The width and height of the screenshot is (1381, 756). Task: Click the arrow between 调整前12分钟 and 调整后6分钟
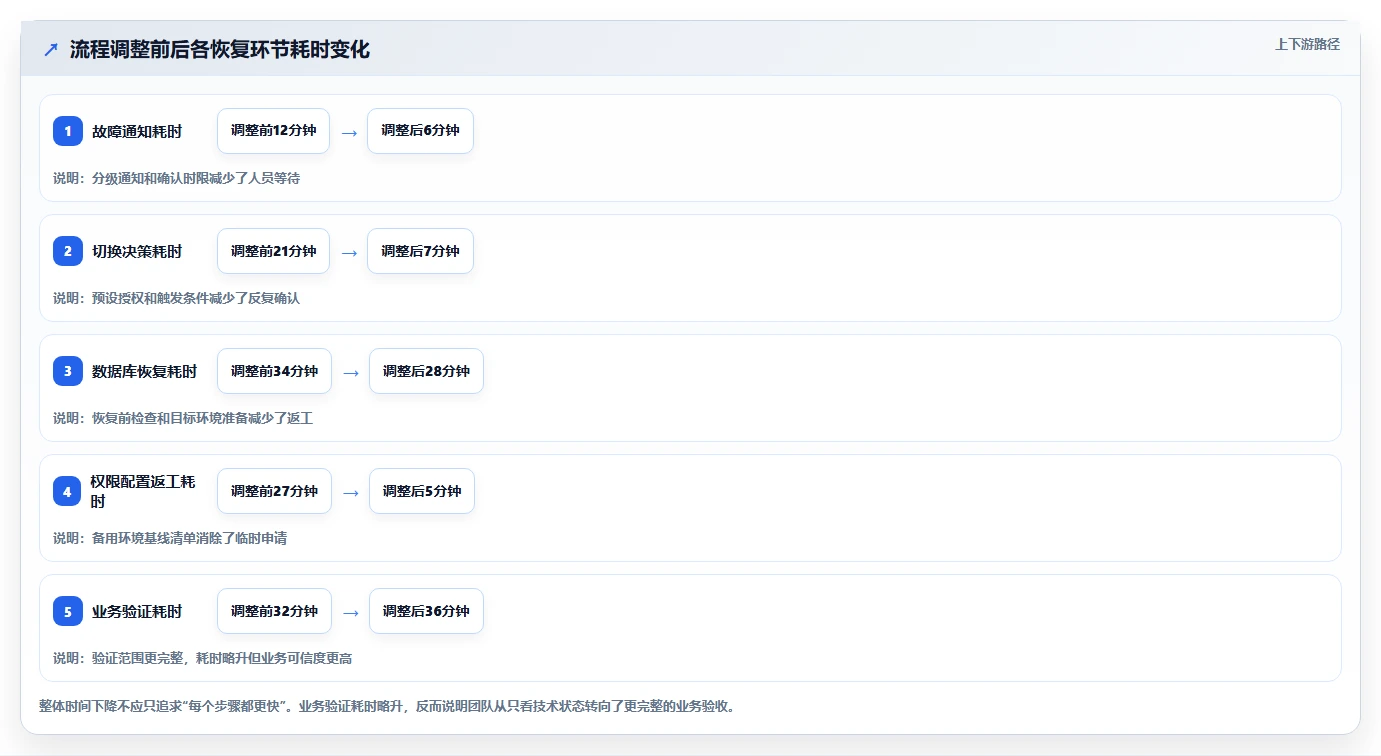pyautogui.click(x=349, y=132)
